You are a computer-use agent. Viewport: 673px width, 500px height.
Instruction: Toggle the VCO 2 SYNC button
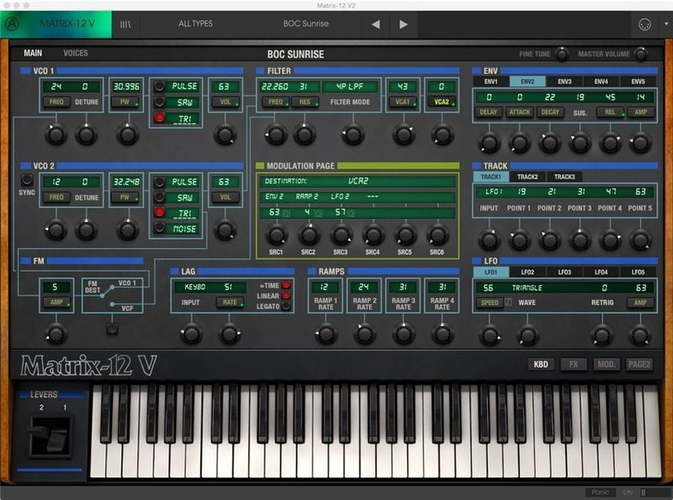click(27, 180)
